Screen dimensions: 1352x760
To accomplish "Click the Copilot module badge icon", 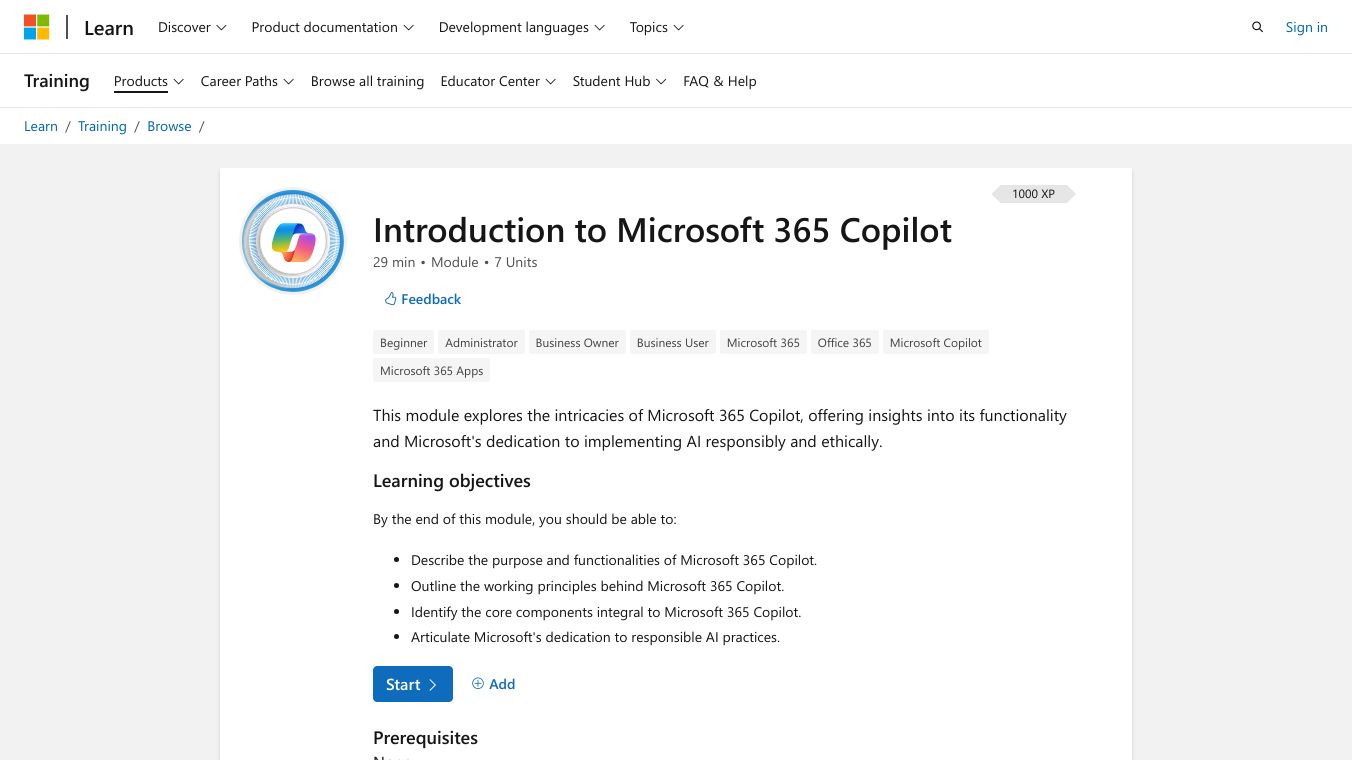I will click(293, 241).
